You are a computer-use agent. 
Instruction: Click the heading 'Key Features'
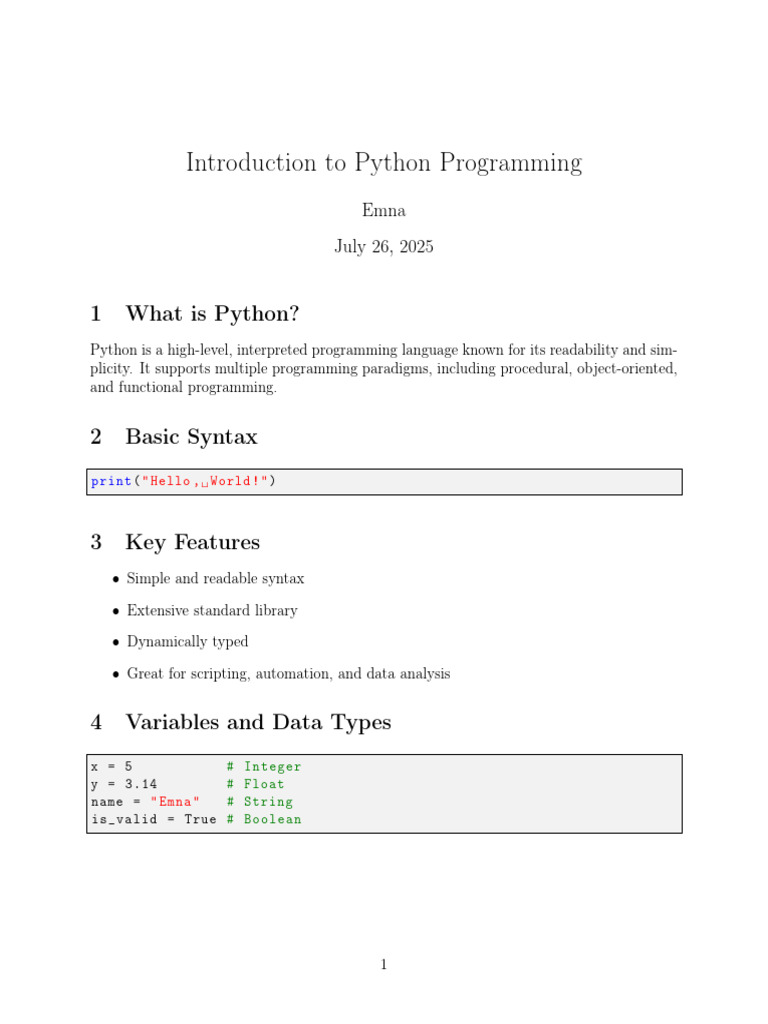[x=193, y=542]
